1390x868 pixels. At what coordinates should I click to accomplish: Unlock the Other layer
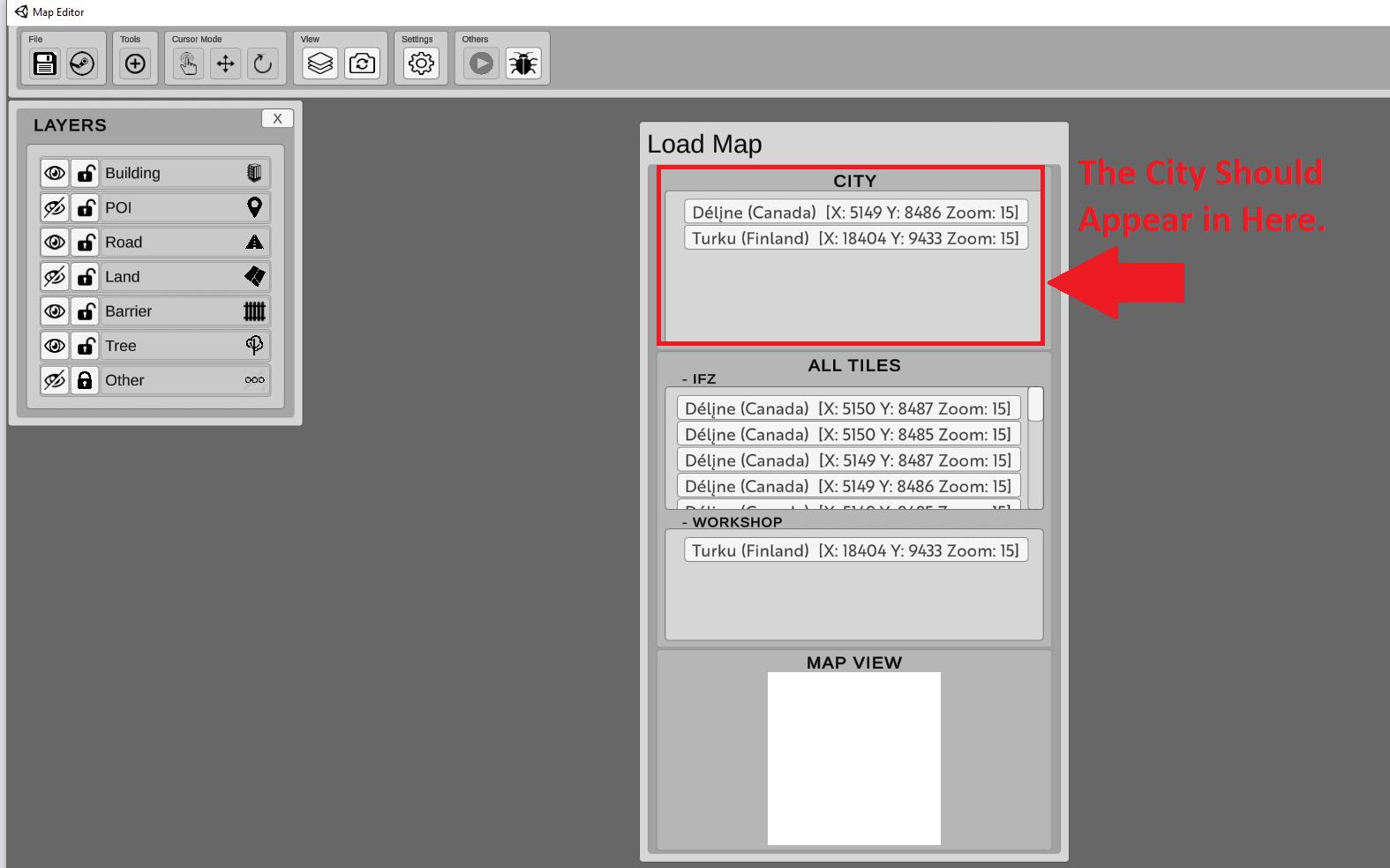click(85, 380)
